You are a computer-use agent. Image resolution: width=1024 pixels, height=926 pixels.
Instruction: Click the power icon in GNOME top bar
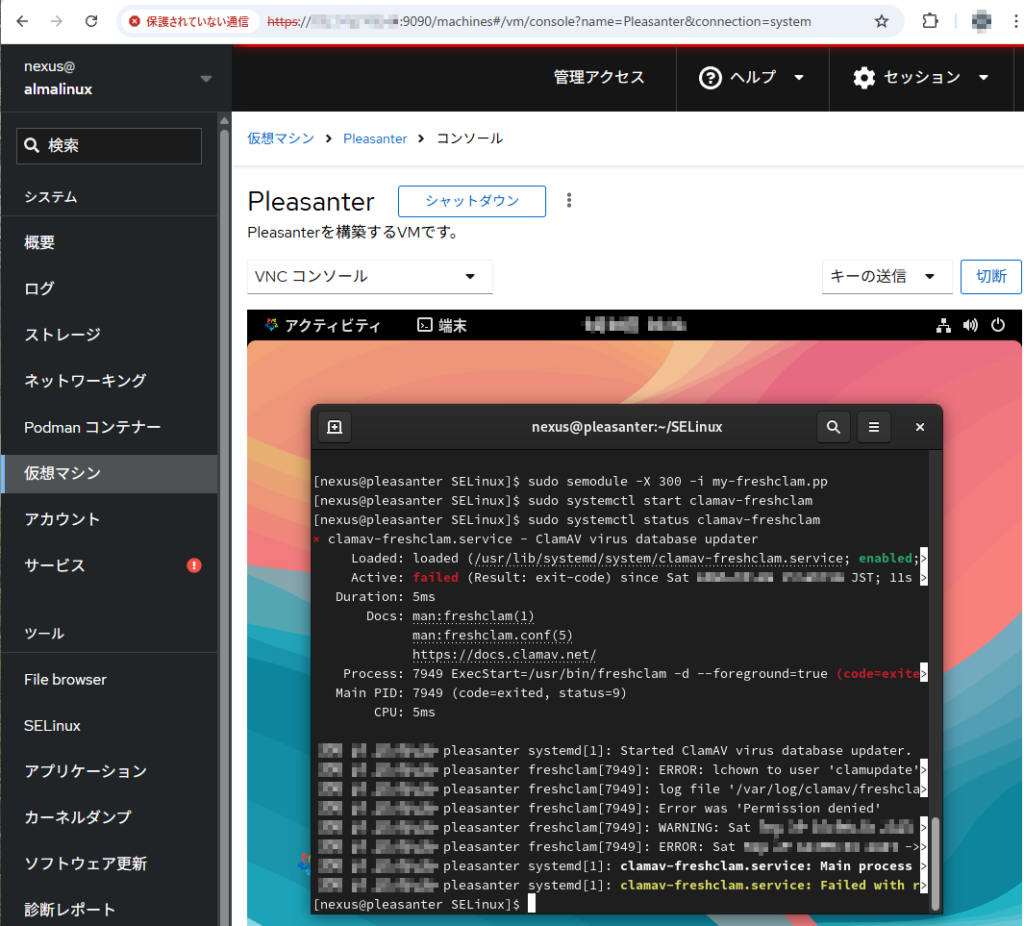tap(997, 325)
